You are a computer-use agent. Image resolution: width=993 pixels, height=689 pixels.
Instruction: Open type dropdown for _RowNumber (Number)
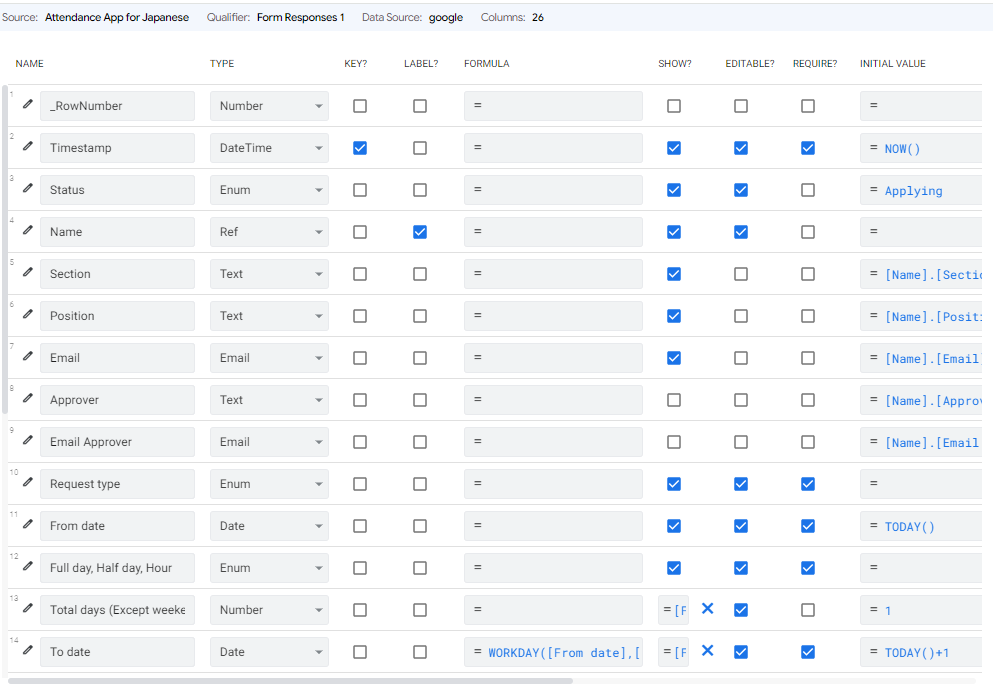point(269,106)
